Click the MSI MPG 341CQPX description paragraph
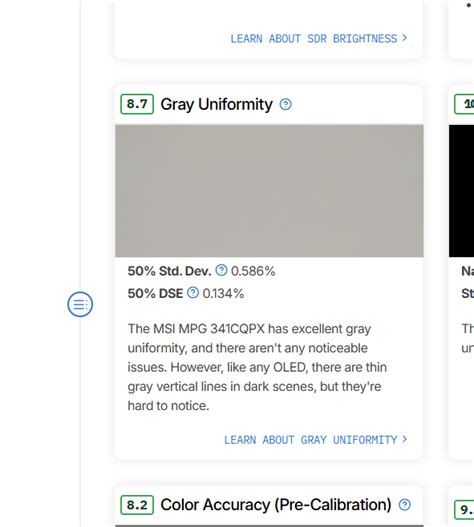474x527 pixels. [x=257, y=367]
